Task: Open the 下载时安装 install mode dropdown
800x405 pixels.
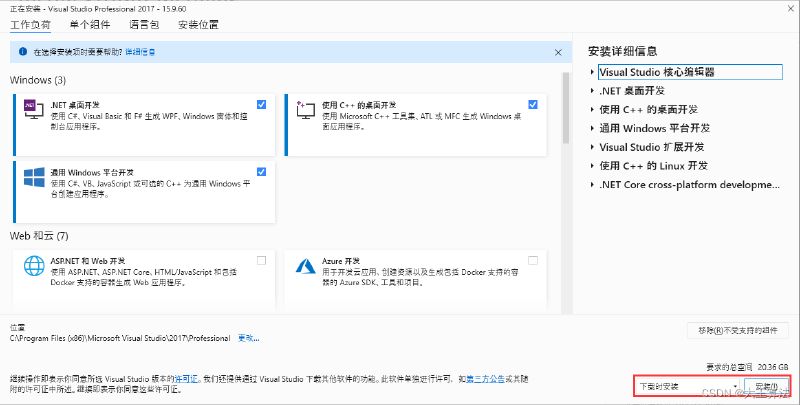Action: pos(688,387)
